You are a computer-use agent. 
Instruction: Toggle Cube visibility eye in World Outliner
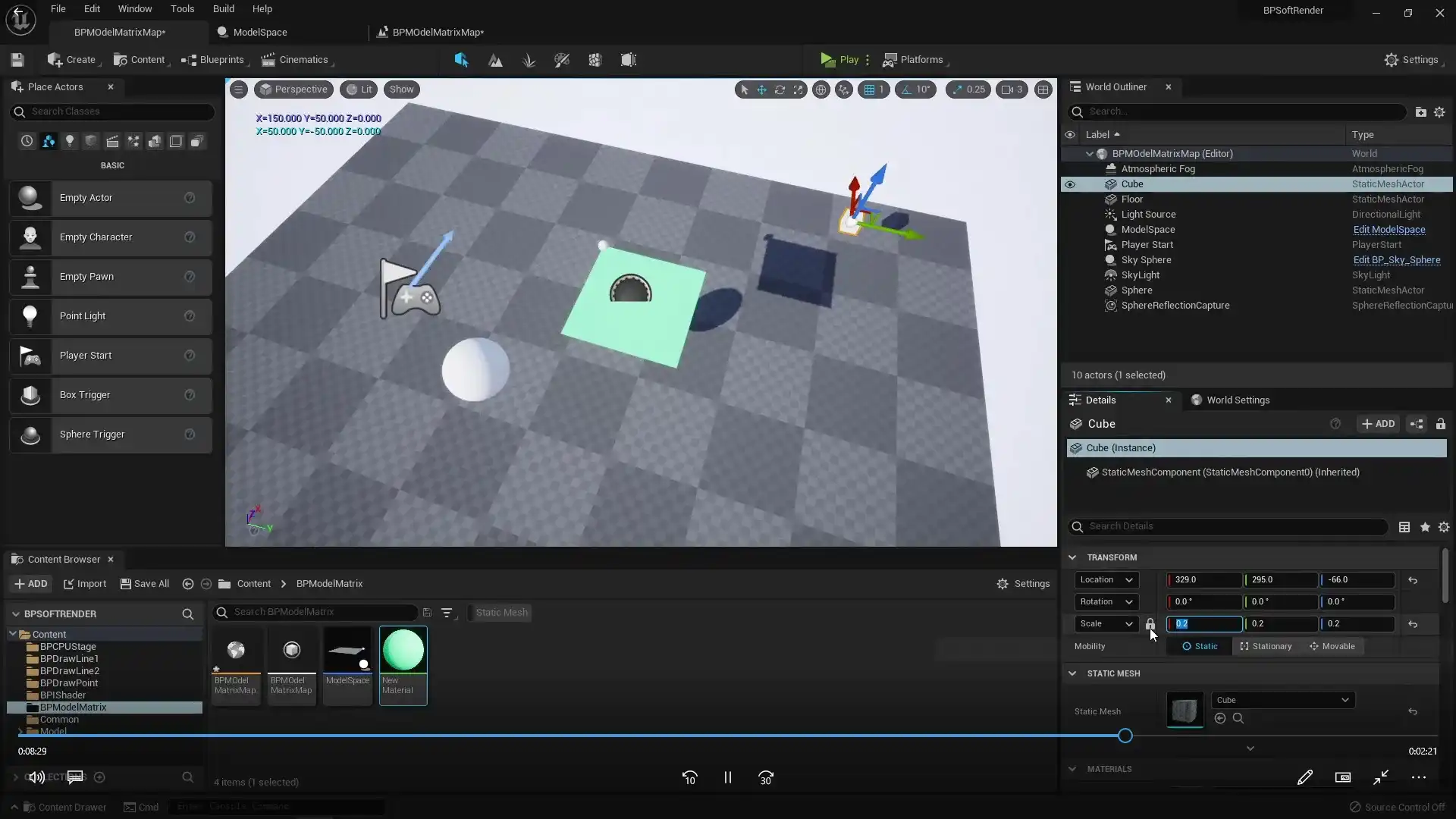[x=1070, y=184]
